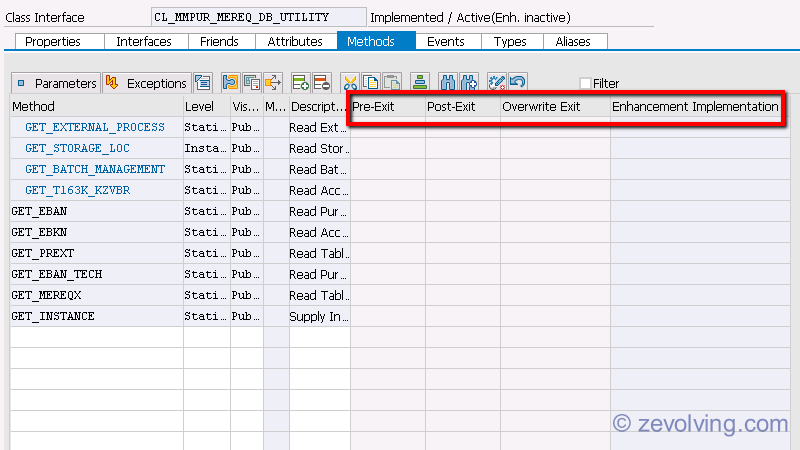Click the source code icon after Exceptions
Image resolution: width=800 pixels, height=450 pixels.
tap(203, 83)
